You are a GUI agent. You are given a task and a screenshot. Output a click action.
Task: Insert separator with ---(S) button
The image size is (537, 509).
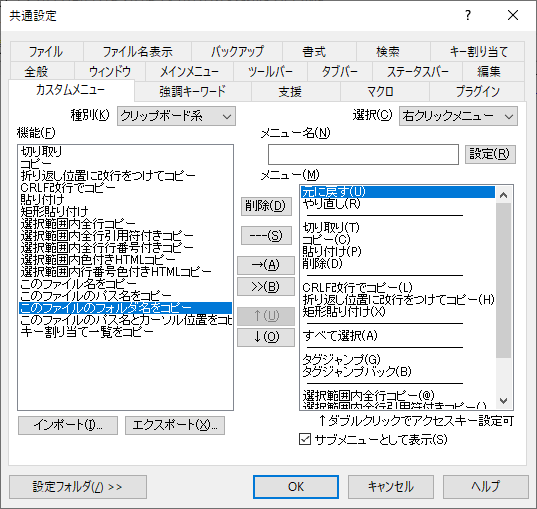[x=266, y=235]
